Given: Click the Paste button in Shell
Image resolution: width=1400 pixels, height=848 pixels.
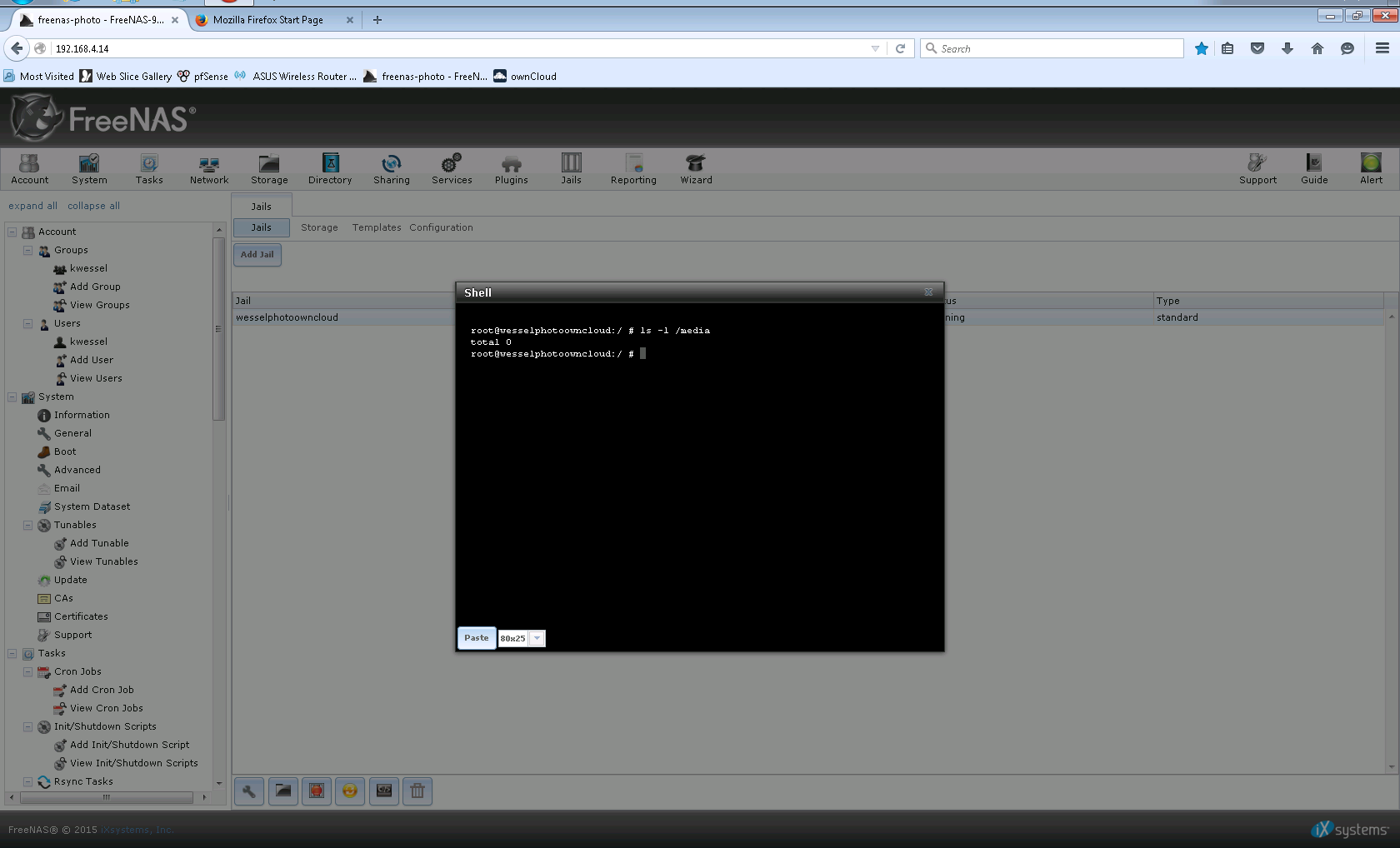Looking at the screenshot, I should [x=477, y=638].
